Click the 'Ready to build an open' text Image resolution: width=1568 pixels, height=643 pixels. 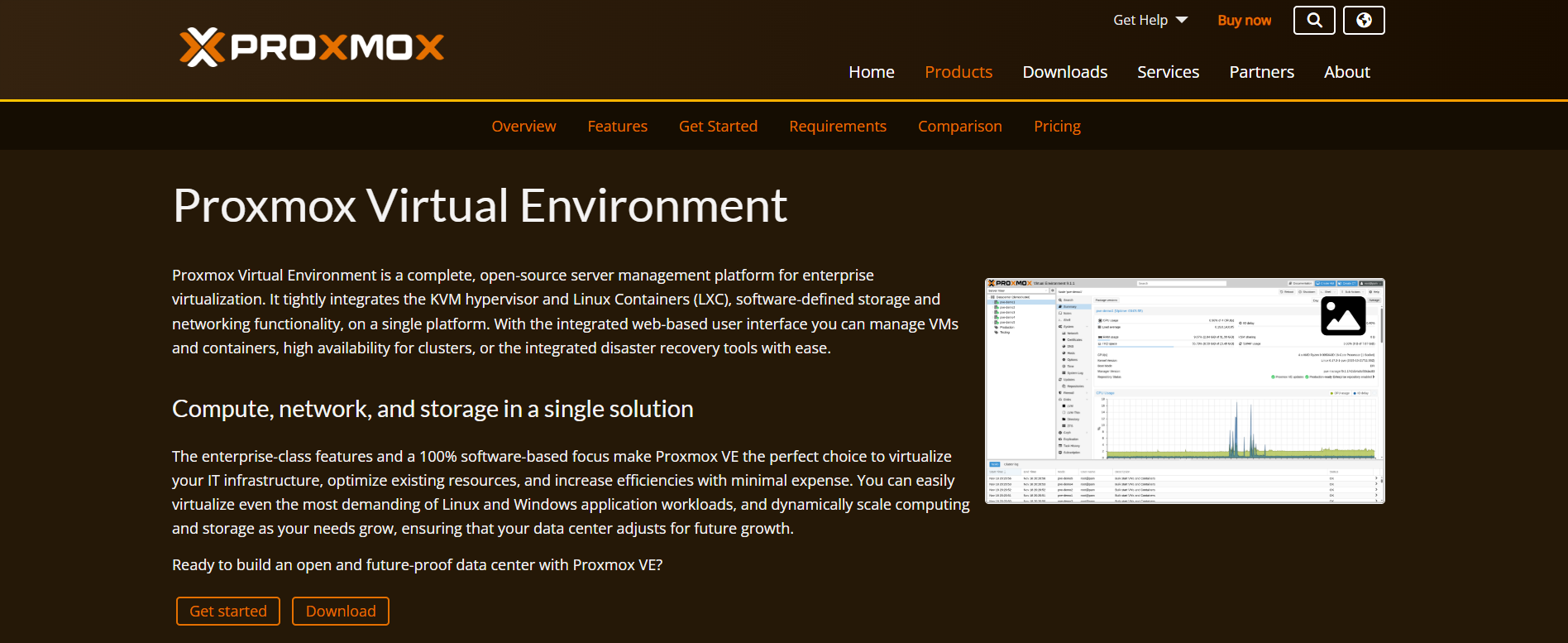tap(418, 564)
